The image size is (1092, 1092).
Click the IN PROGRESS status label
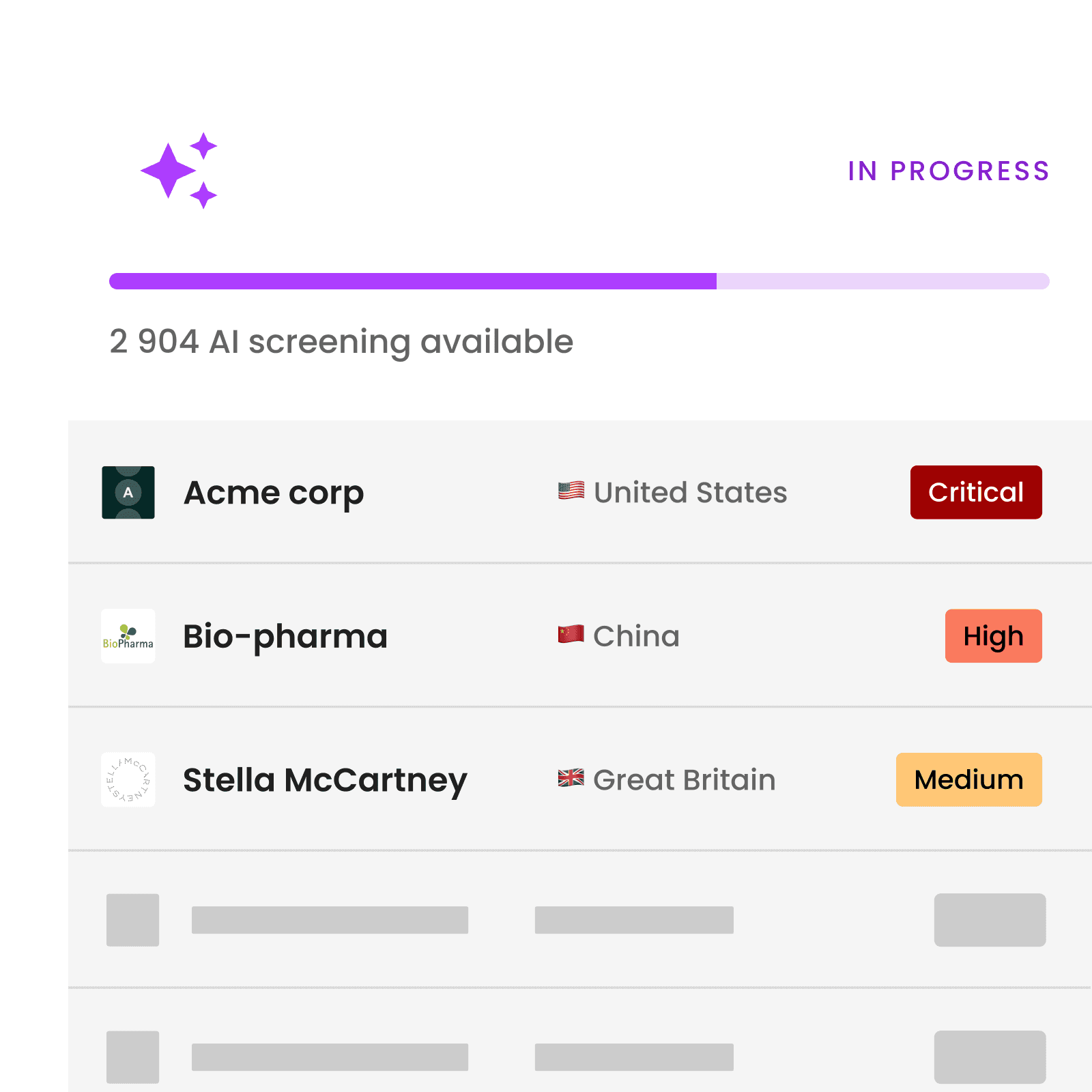click(949, 171)
